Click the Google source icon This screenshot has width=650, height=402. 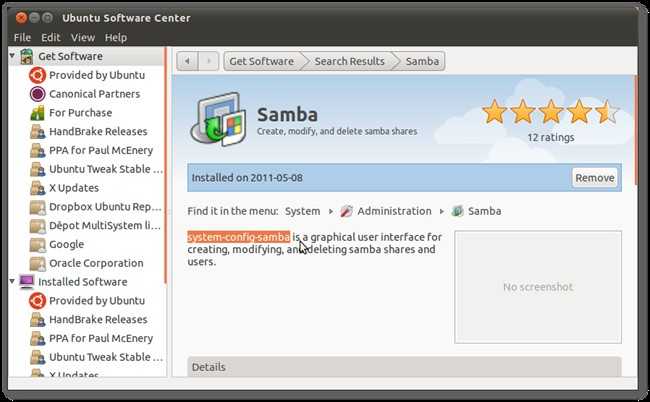(x=37, y=245)
